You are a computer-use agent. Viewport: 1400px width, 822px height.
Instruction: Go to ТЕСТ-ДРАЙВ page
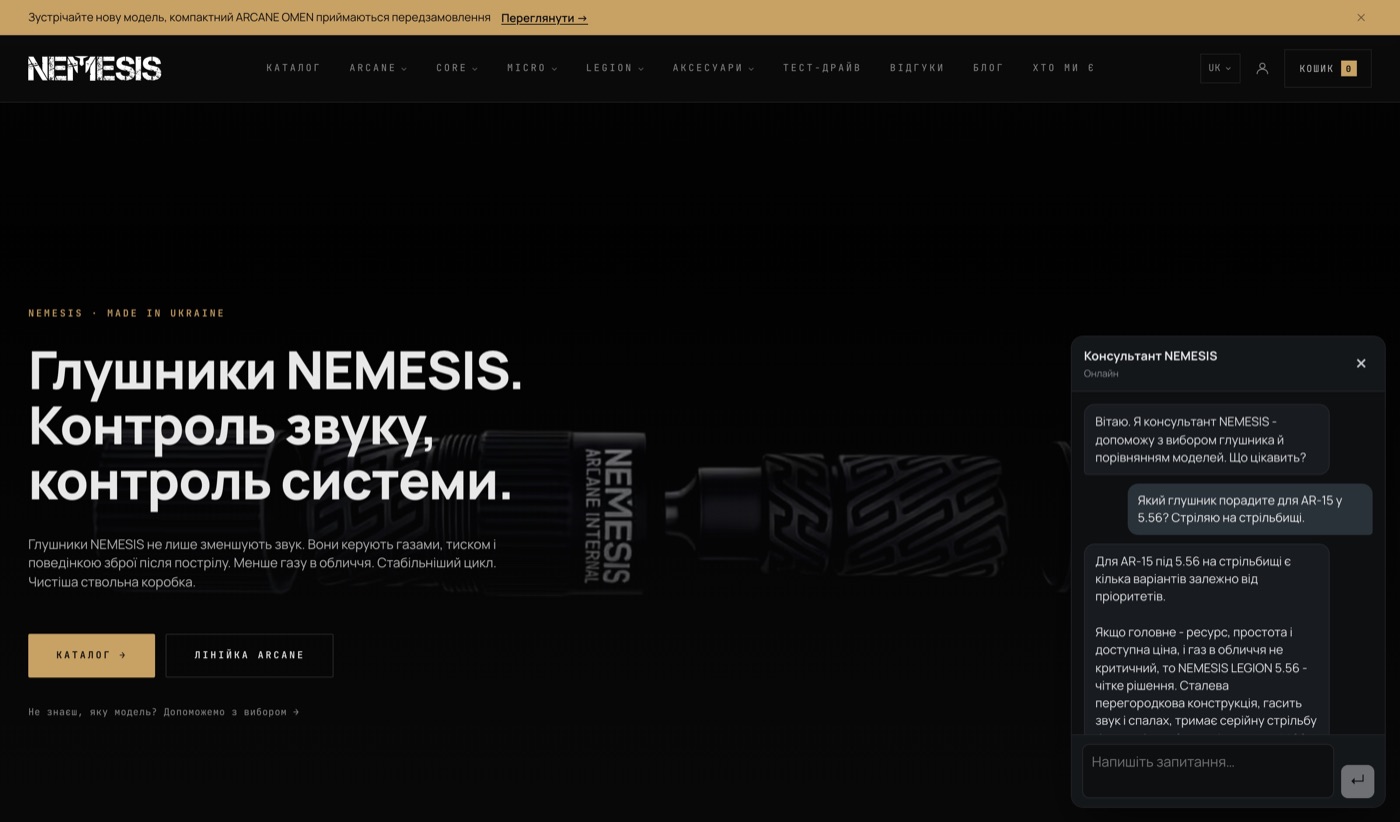(x=822, y=68)
